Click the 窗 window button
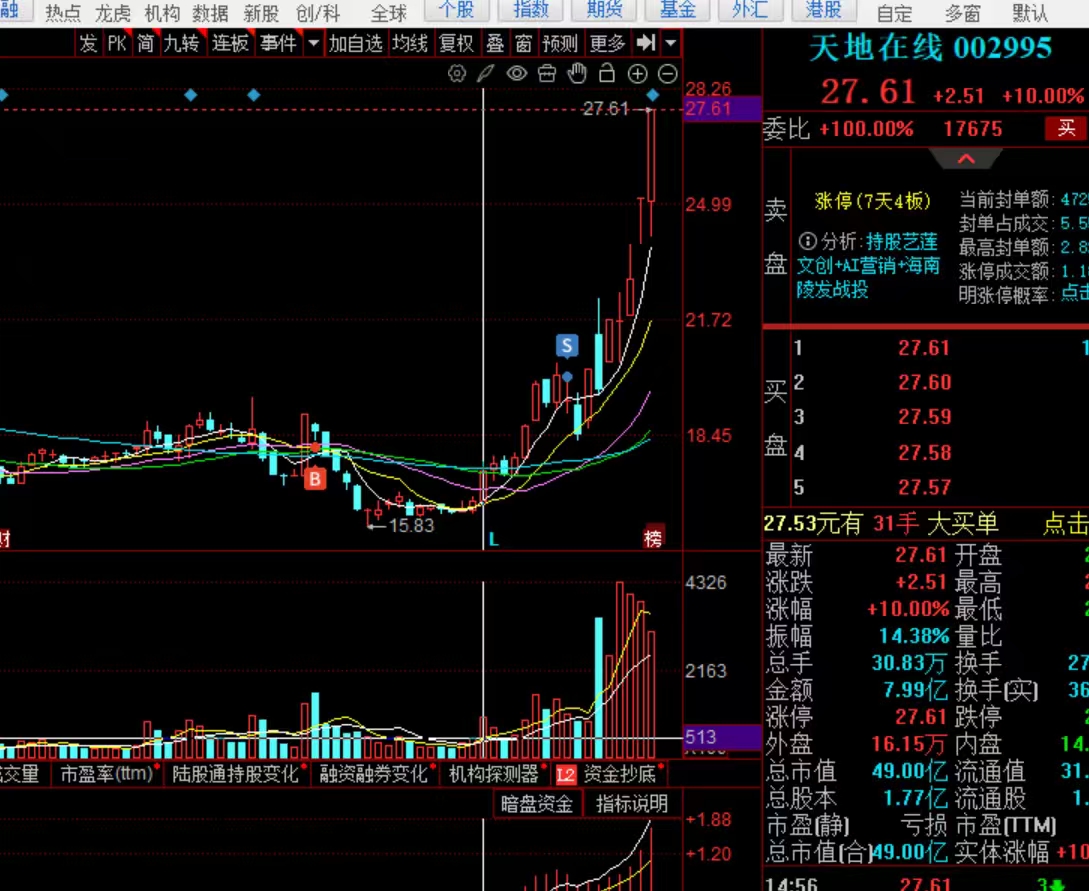The height and width of the screenshot is (891, 1089). coord(524,43)
